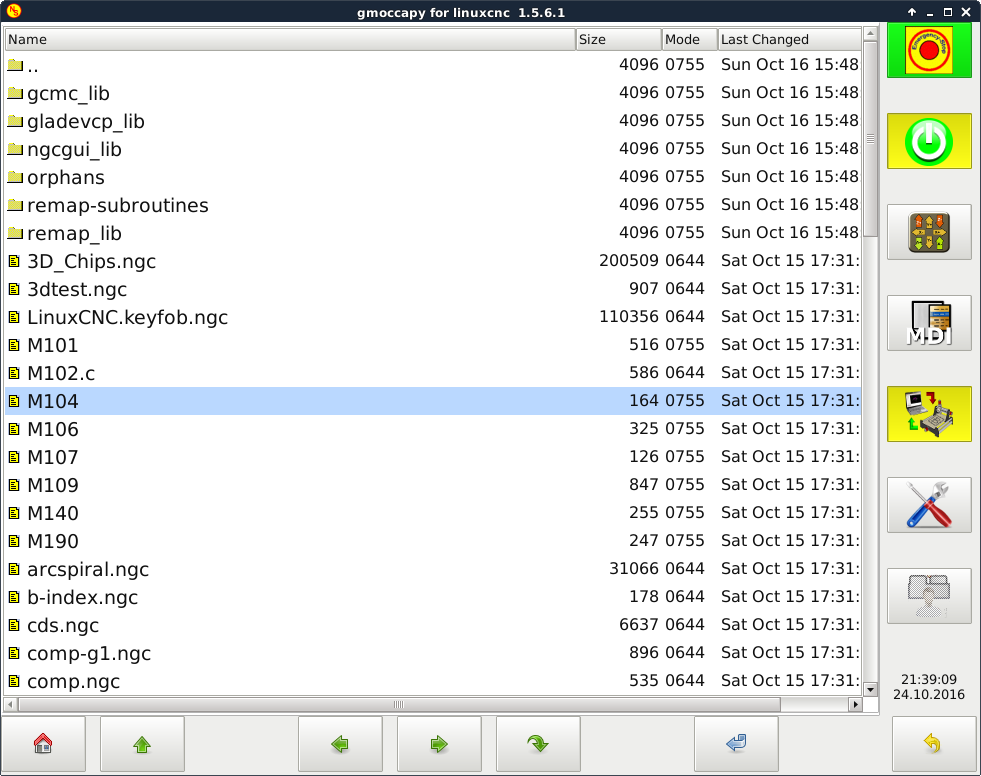This screenshot has width=981, height=776.
Task: Sort by Last Changed column
Action: [x=790, y=39]
